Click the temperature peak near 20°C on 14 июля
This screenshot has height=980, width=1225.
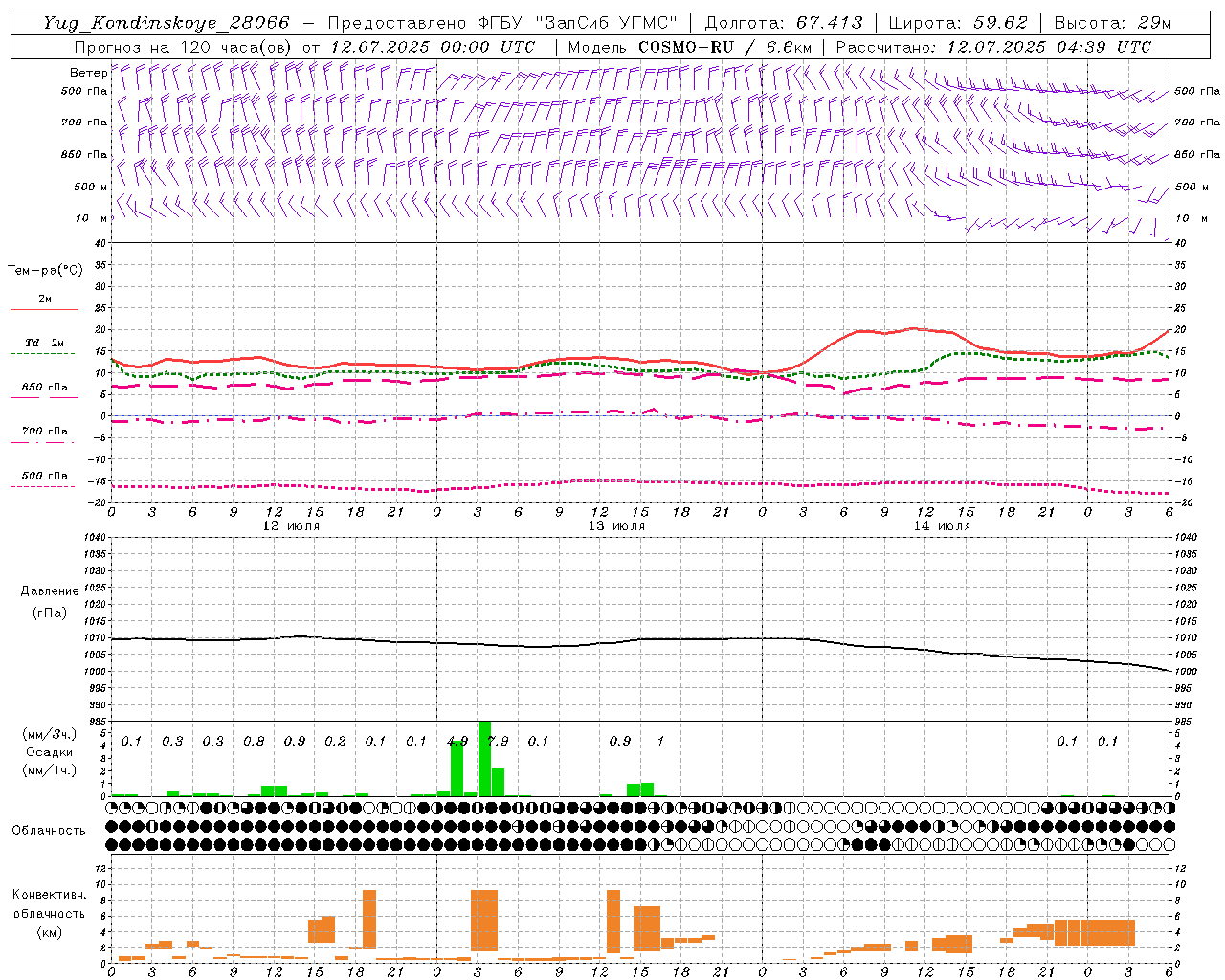coord(913,328)
